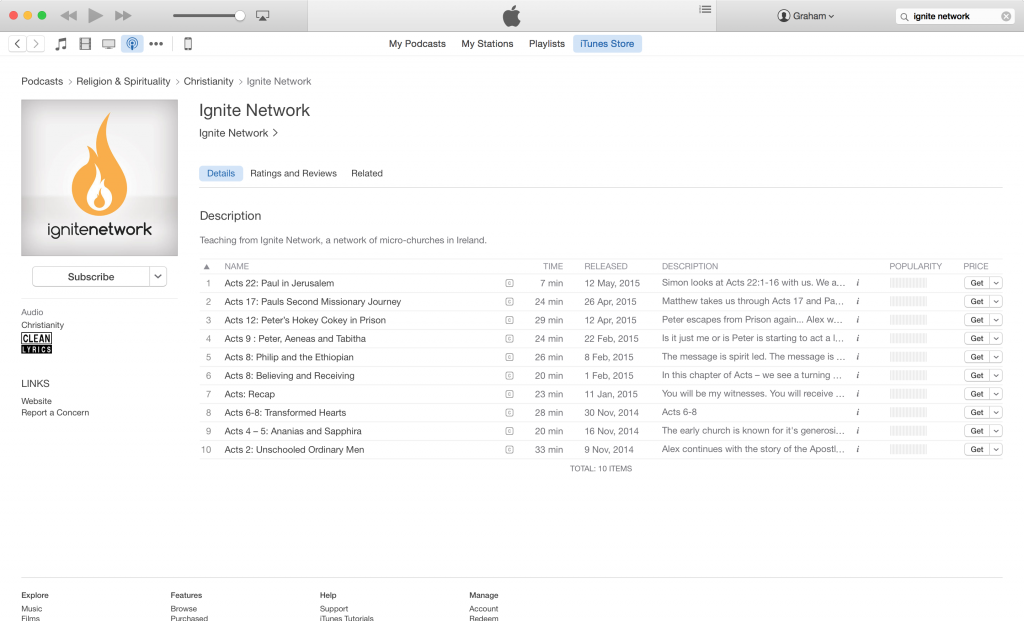Screen dimensions: 1024x621
Task: Open the iPhone device icon
Action: 187,44
